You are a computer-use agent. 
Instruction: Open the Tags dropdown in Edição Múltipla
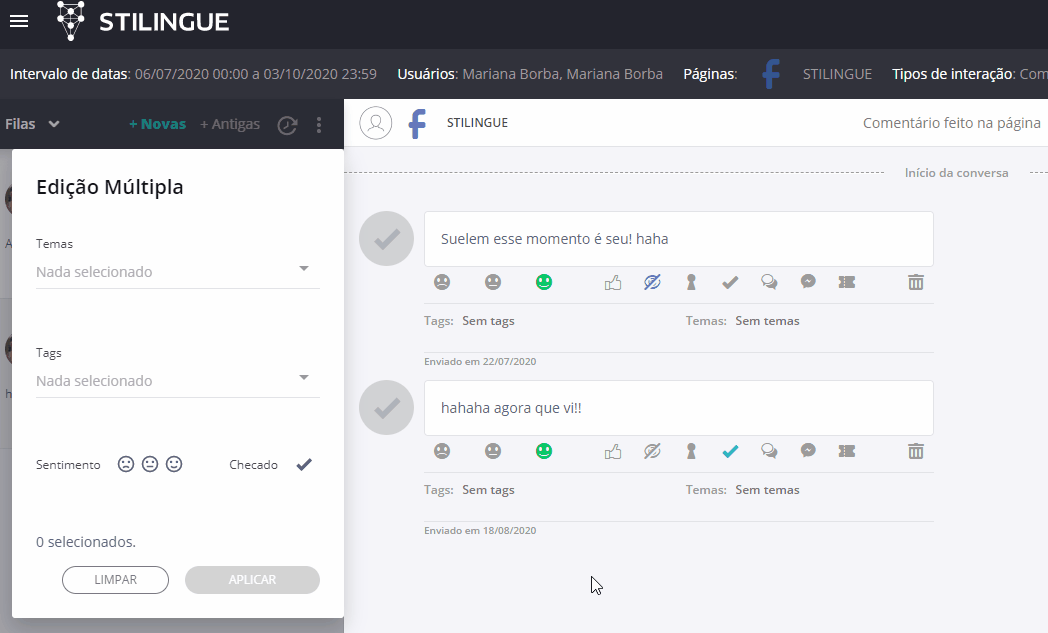pyautogui.click(x=178, y=381)
